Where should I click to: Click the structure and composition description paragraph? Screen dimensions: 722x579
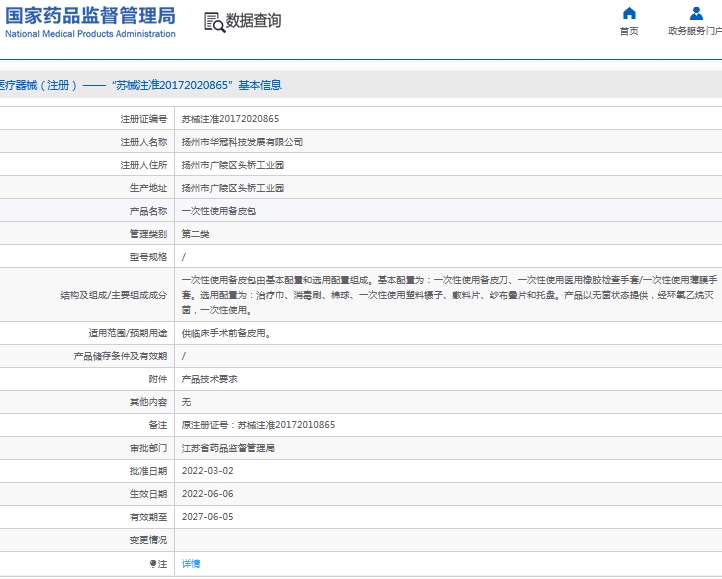click(x=449, y=295)
